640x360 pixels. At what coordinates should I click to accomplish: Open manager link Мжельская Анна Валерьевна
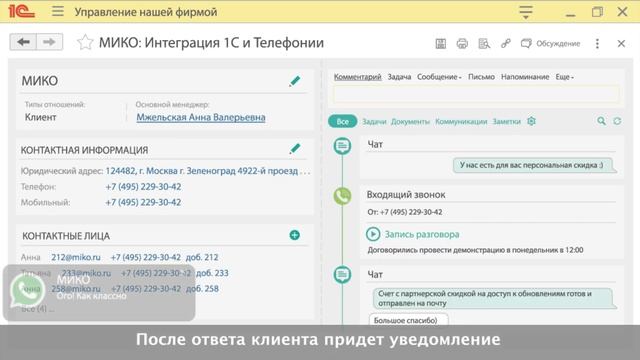point(201,118)
